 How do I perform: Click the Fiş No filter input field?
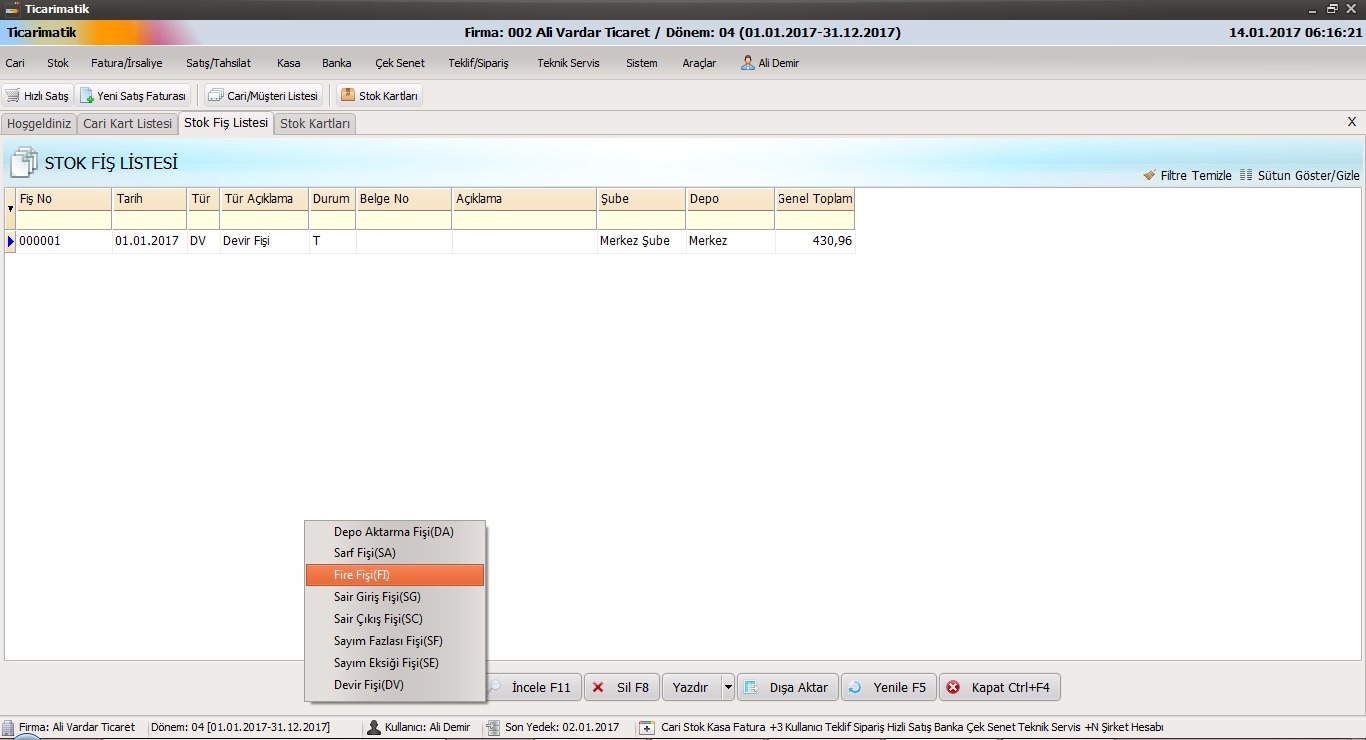64,220
